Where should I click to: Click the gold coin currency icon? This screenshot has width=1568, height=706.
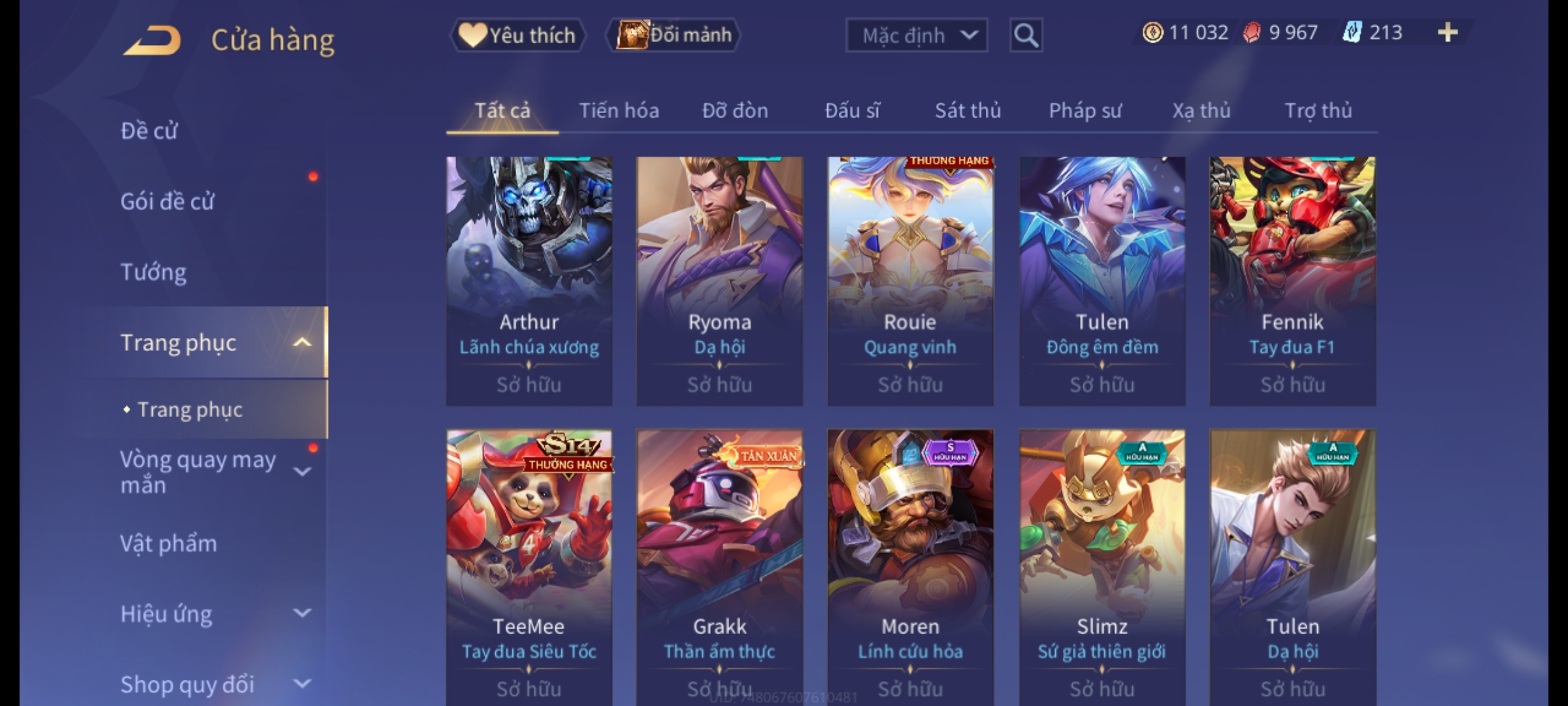(x=1152, y=33)
